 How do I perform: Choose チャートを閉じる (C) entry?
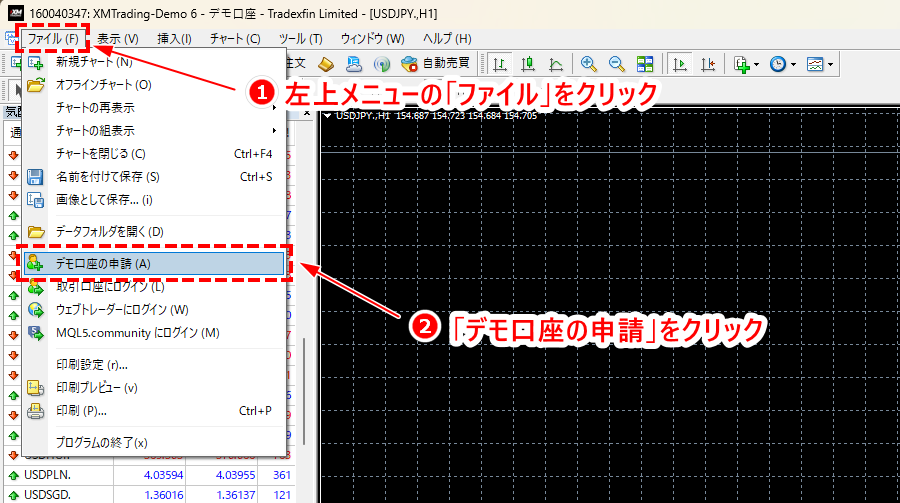(154, 154)
